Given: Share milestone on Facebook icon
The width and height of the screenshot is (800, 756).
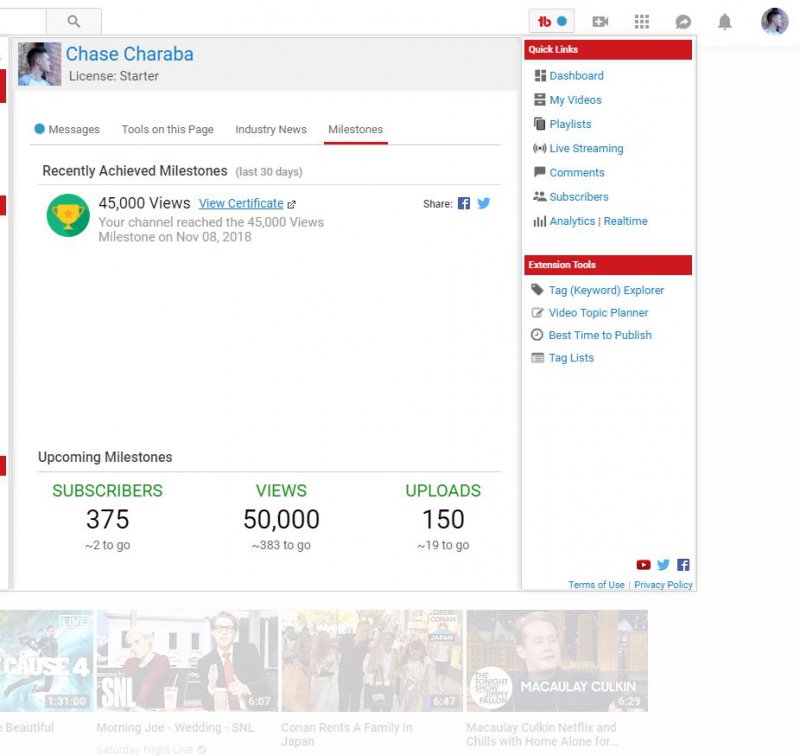Looking at the screenshot, I should [x=464, y=203].
